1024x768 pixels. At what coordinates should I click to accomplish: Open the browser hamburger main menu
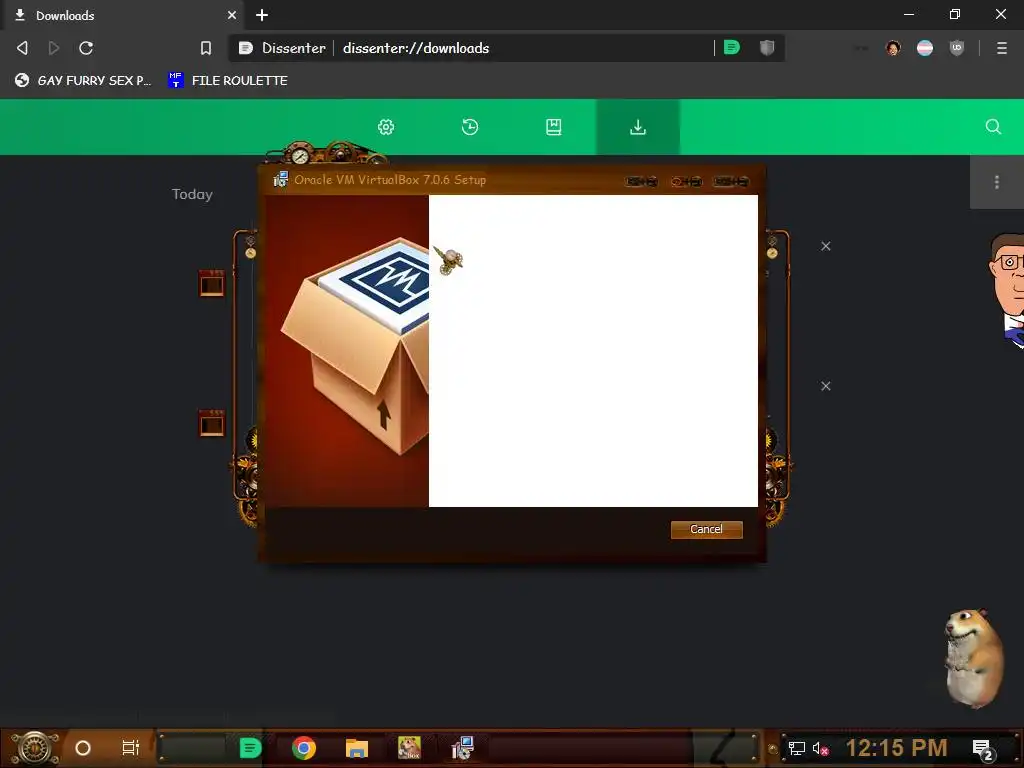pos(1002,48)
